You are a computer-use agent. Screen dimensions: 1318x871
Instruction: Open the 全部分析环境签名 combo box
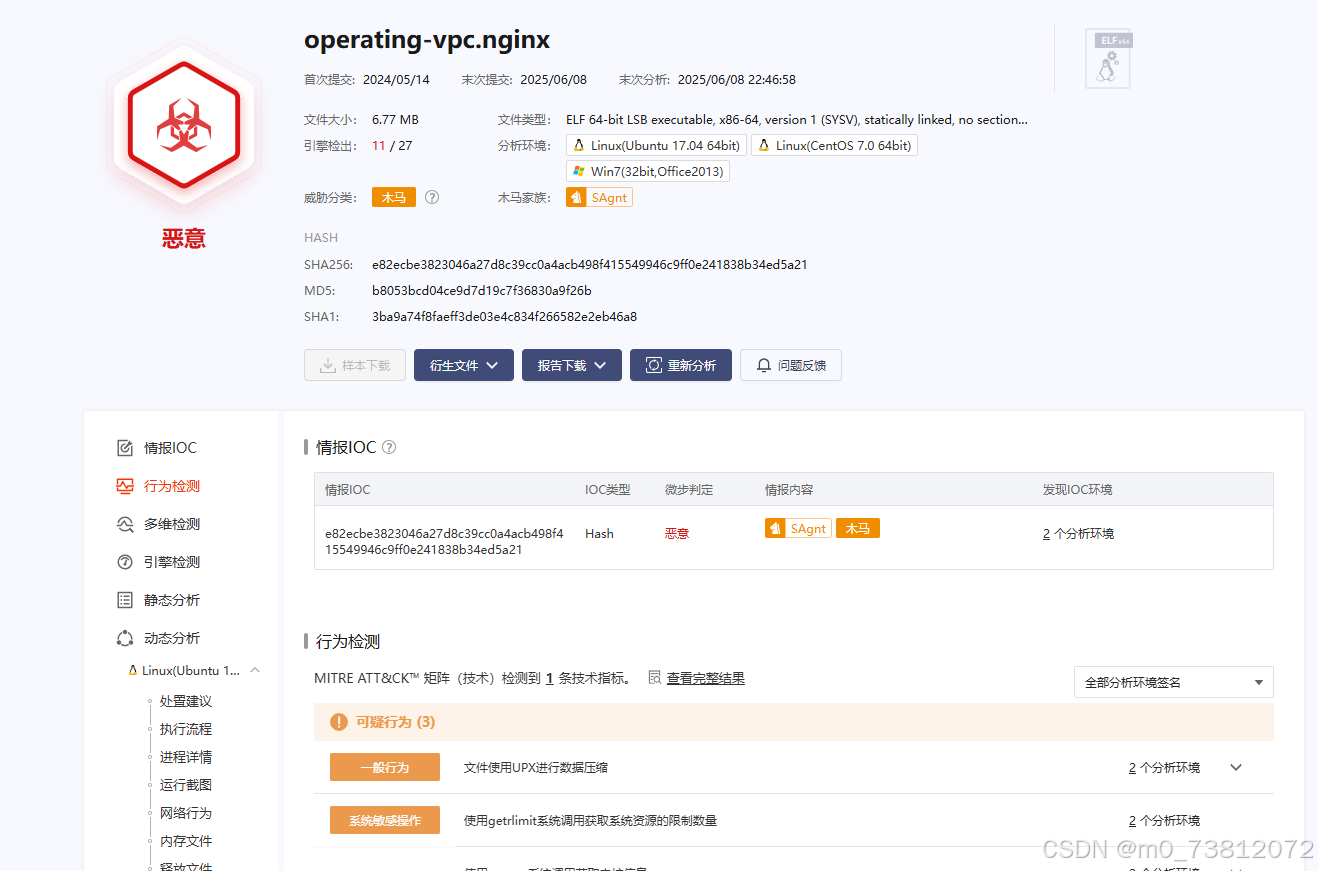point(1174,682)
